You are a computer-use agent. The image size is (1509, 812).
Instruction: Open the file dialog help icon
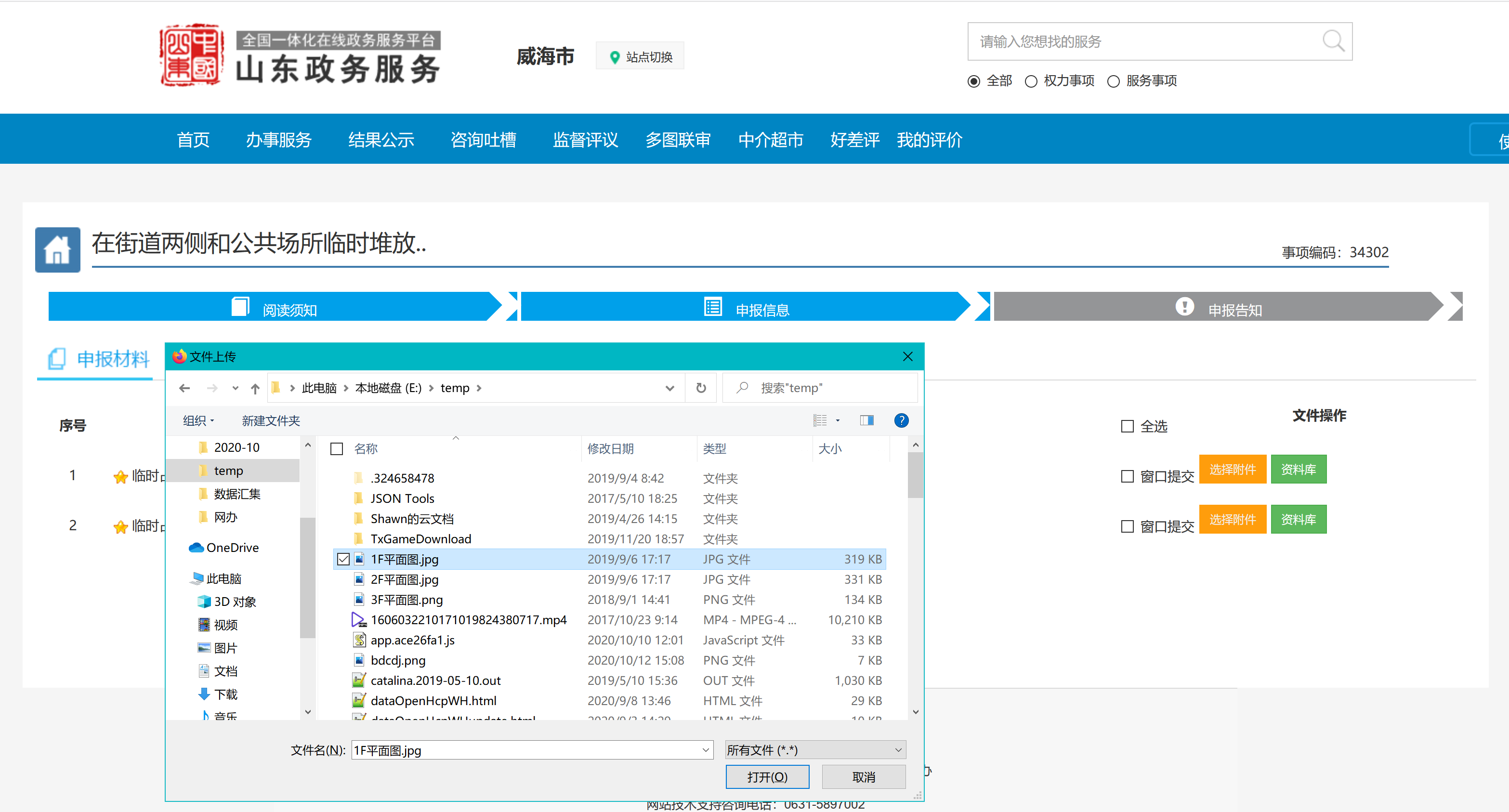(901, 420)
